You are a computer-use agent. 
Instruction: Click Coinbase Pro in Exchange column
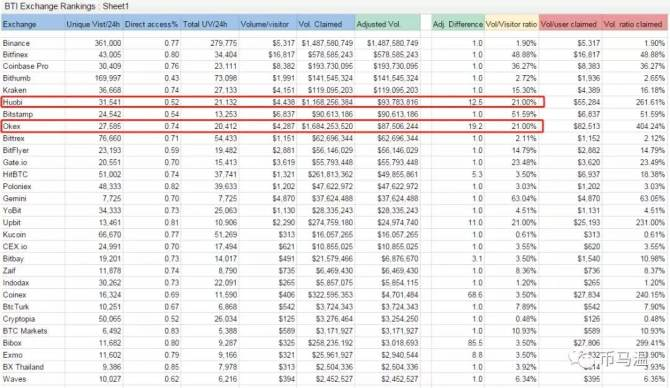coord(25,66)
